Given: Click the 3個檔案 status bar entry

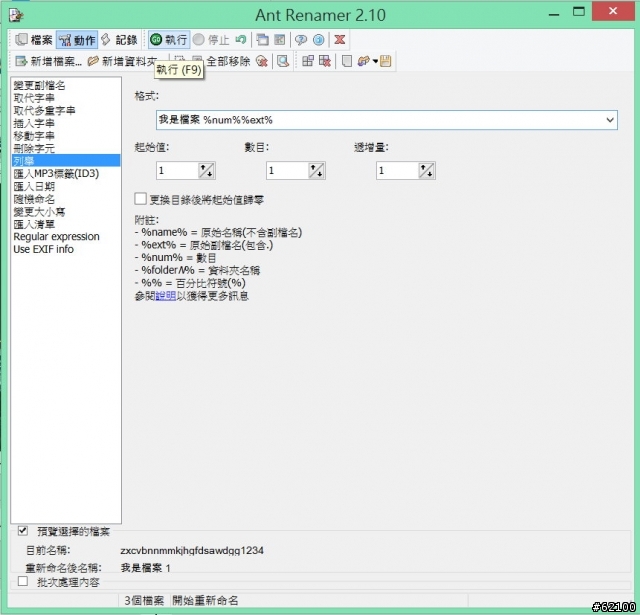Looking at the screenshot, I should pos(144,601).
